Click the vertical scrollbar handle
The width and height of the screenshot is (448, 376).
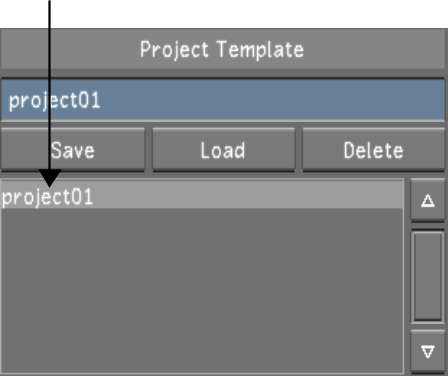pyautogui.click(x=428, y=276)
